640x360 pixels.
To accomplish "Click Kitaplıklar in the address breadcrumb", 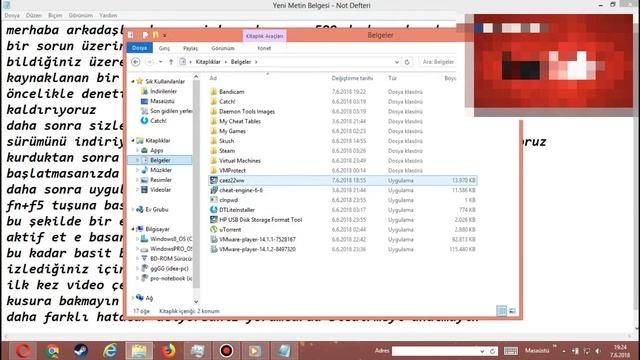I will click(x=208, y=62).
